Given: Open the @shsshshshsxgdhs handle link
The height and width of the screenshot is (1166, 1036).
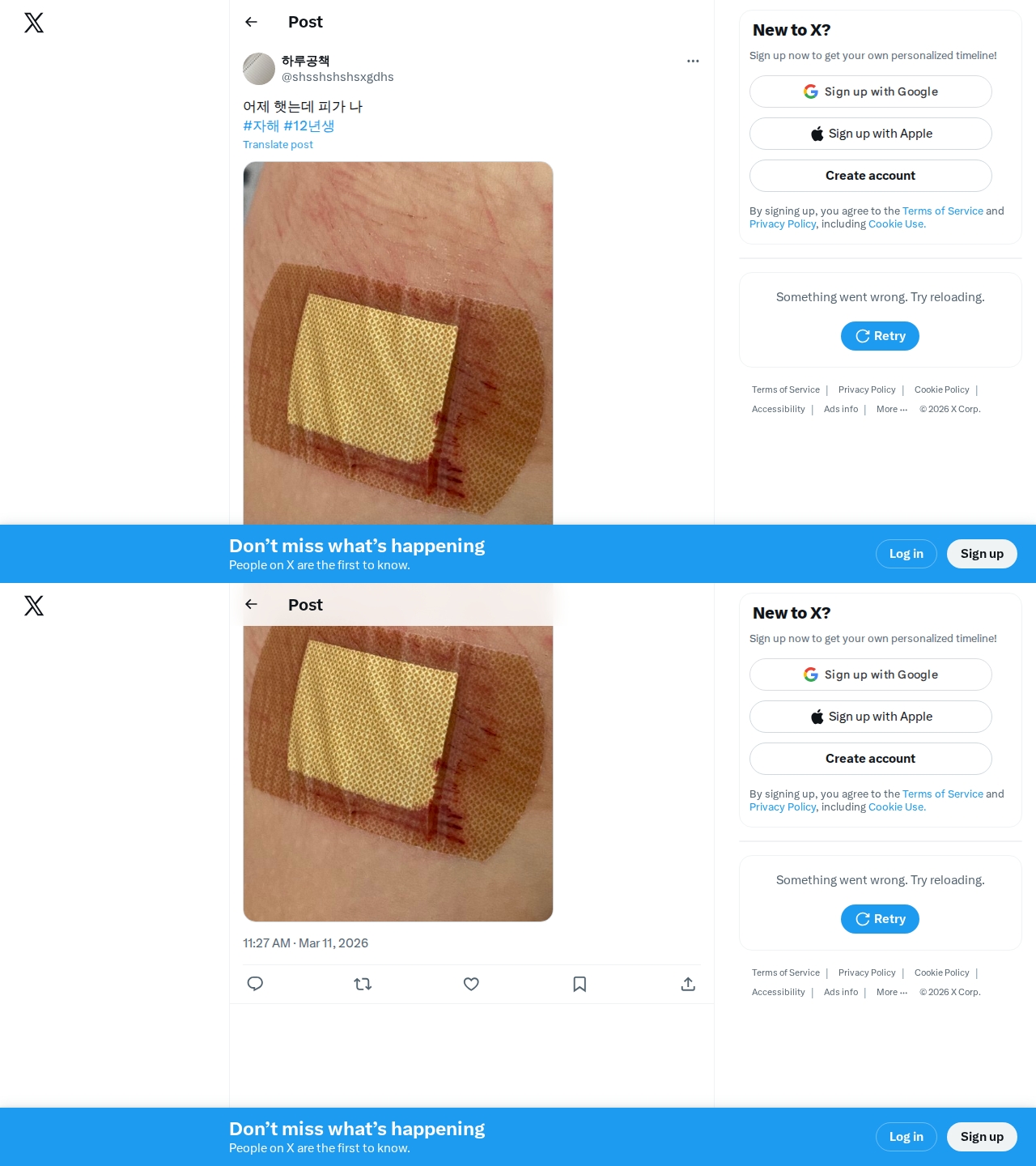Looking at the screenshot, I should click(338, 77).
